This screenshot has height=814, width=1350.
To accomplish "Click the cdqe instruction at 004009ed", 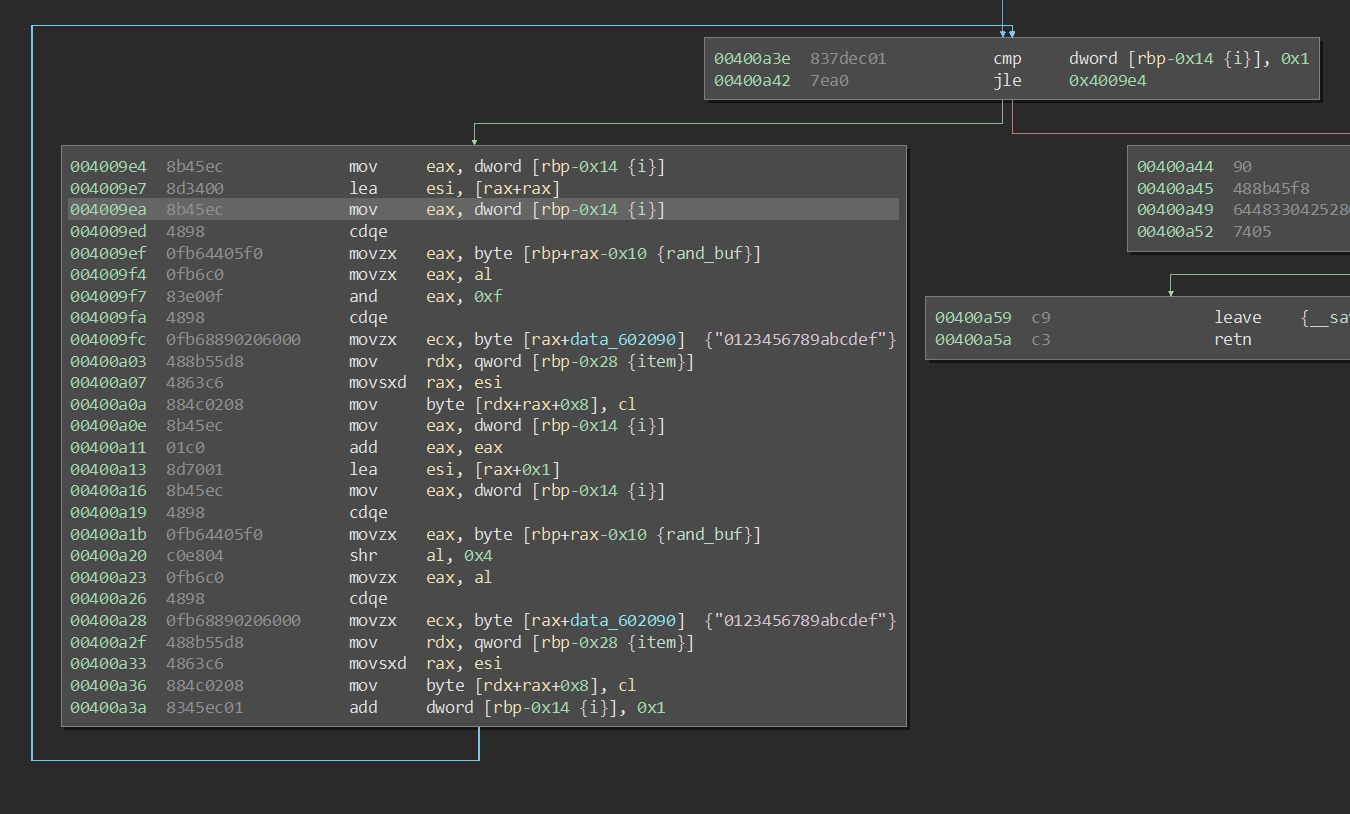I will pyautogui.click(x=368, y=231).
